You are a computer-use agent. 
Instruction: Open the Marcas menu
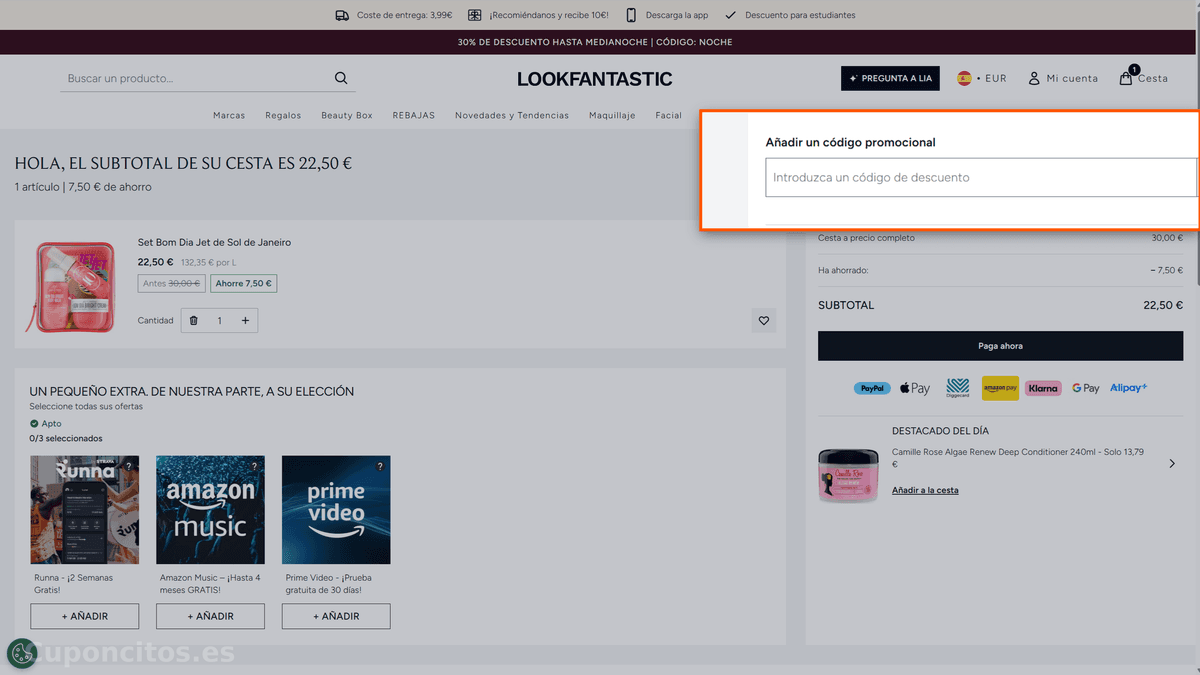(x=229, y=115)
